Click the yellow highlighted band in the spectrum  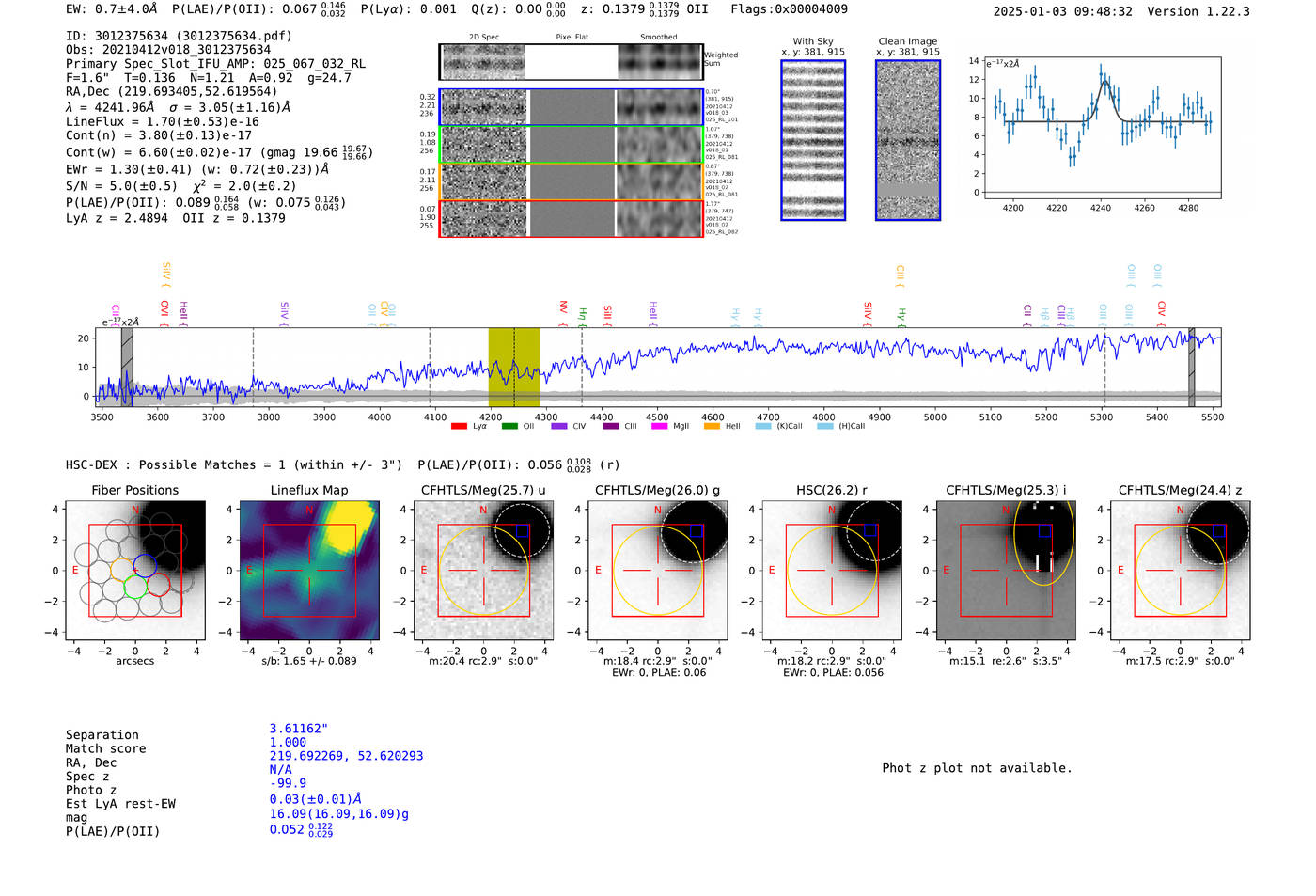pos(513,367)
